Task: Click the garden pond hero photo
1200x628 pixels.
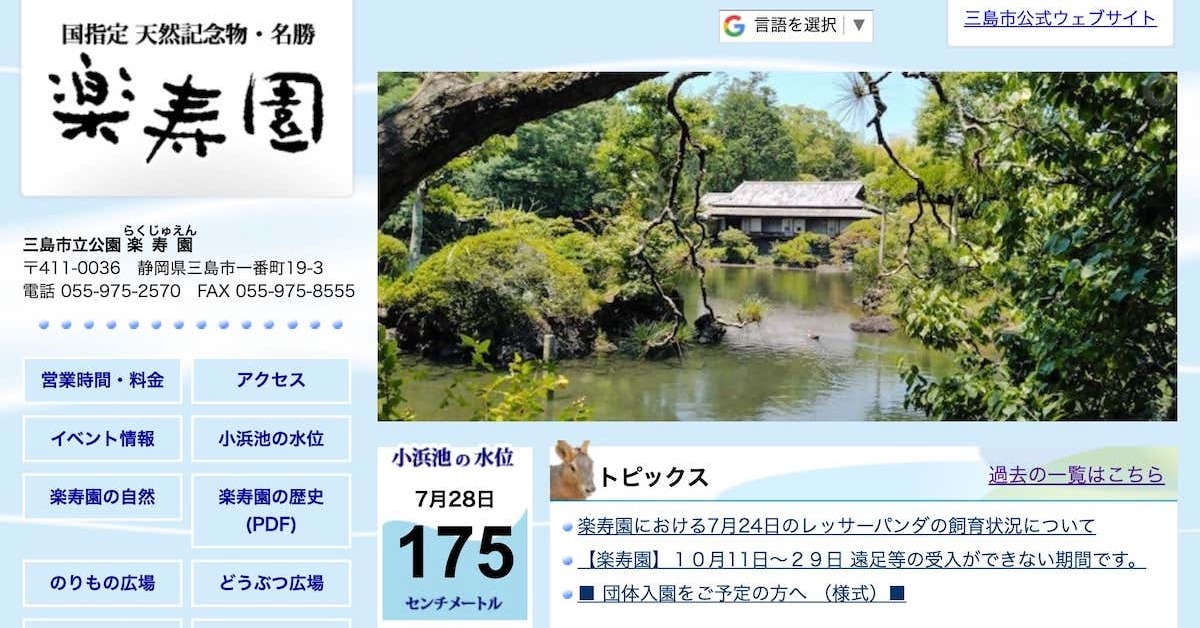Action: 777,246
